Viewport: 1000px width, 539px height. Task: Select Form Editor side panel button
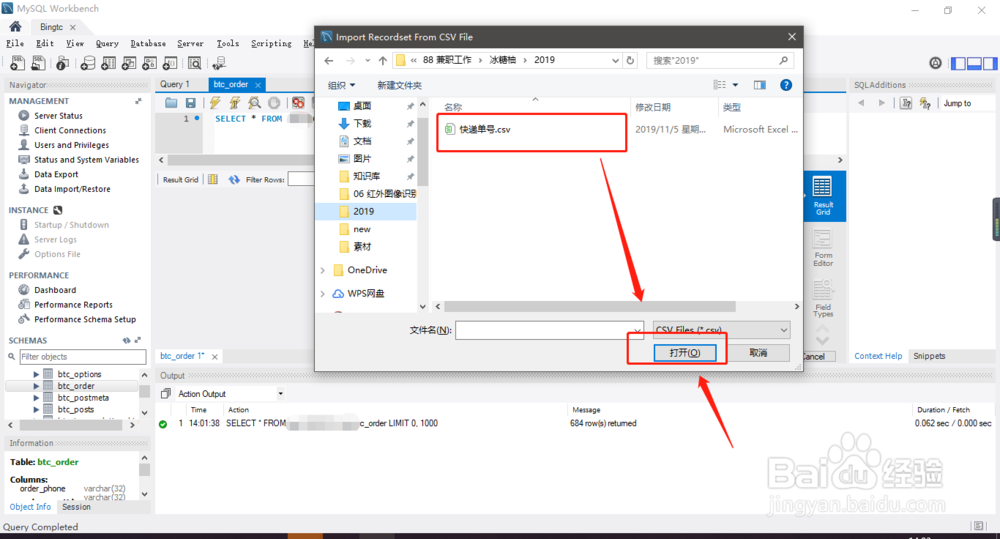[x=823, y=248]
